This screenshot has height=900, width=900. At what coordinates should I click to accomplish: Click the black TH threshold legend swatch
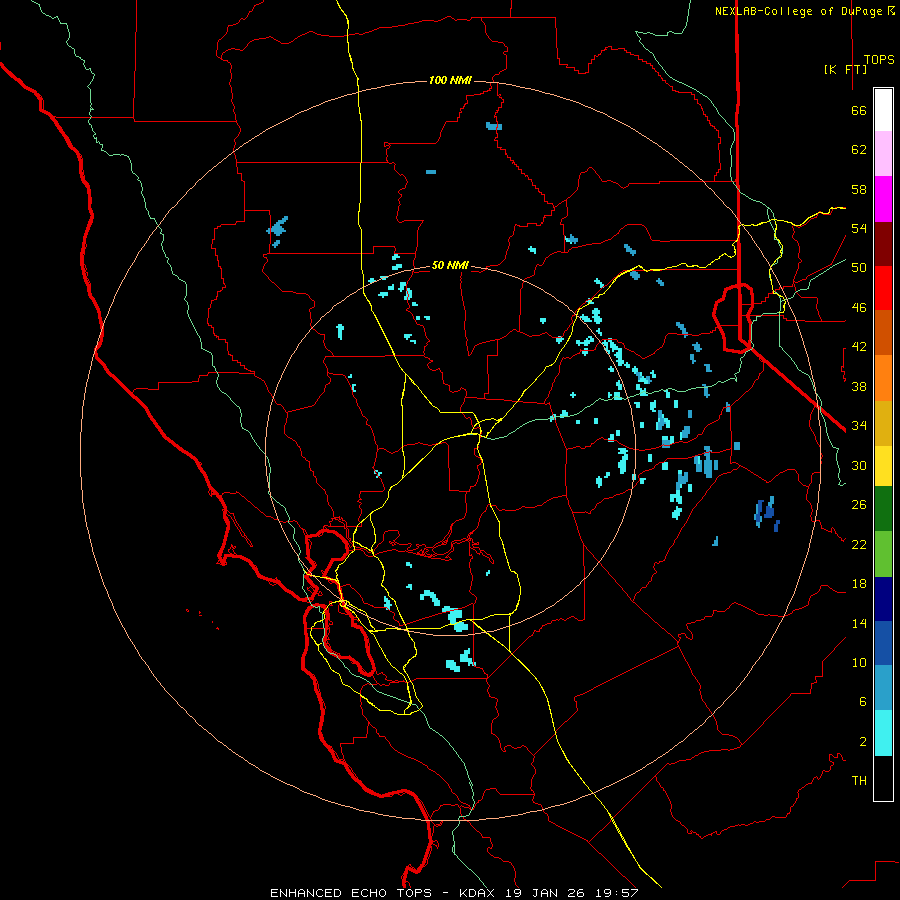(x=883, y=777)
